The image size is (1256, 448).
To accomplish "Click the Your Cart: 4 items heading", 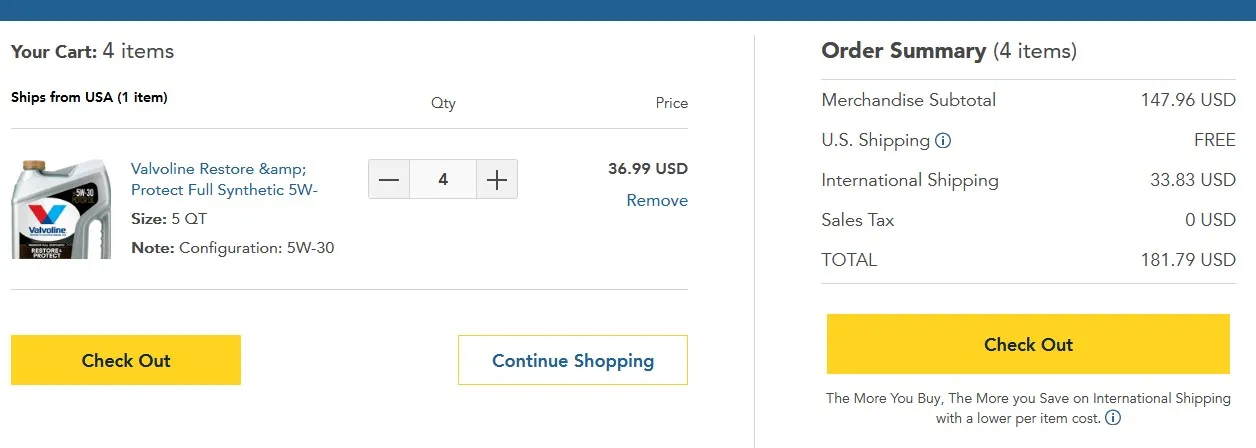I will (93, 51).
